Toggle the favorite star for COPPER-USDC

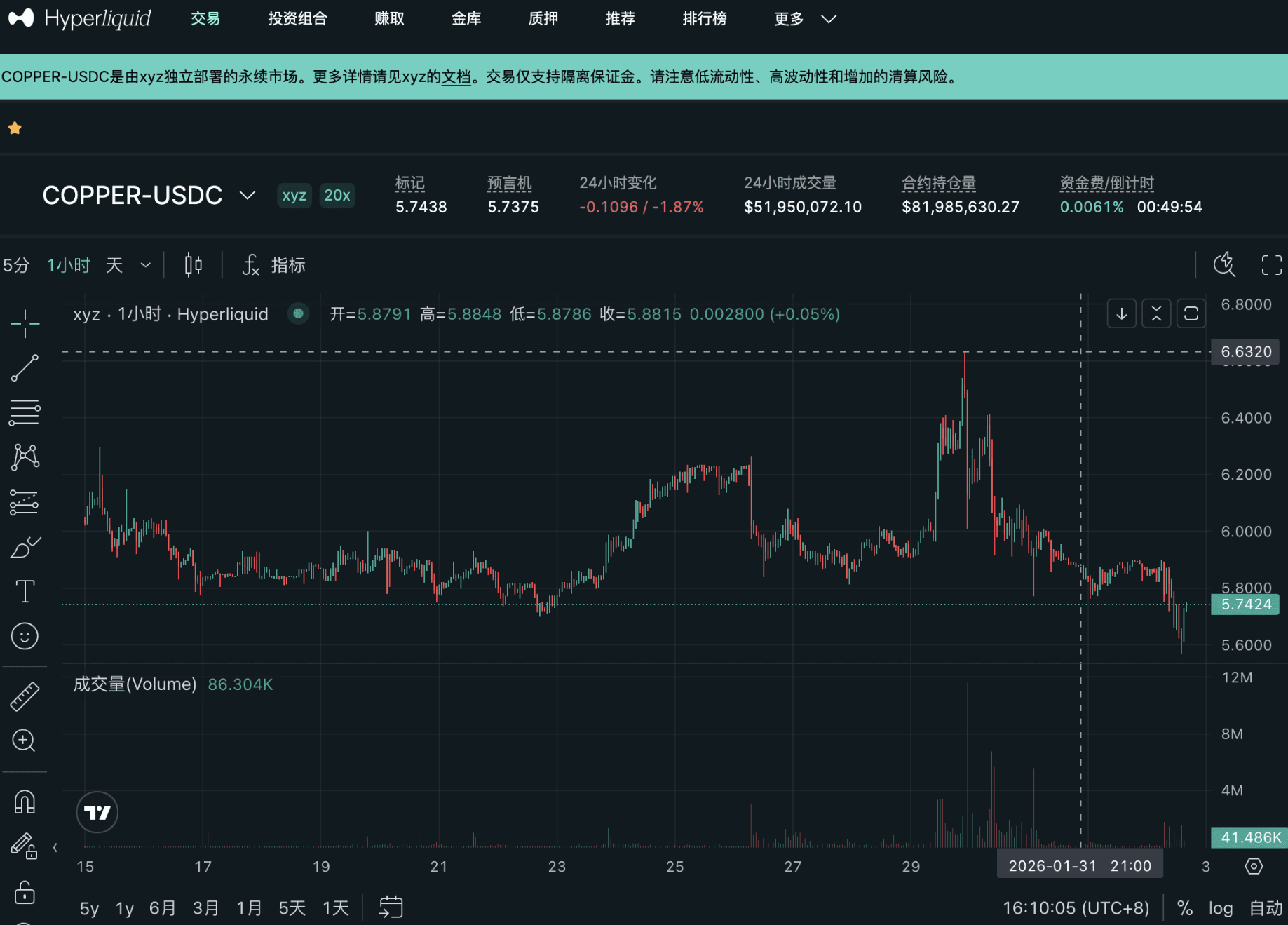(15, 128)
